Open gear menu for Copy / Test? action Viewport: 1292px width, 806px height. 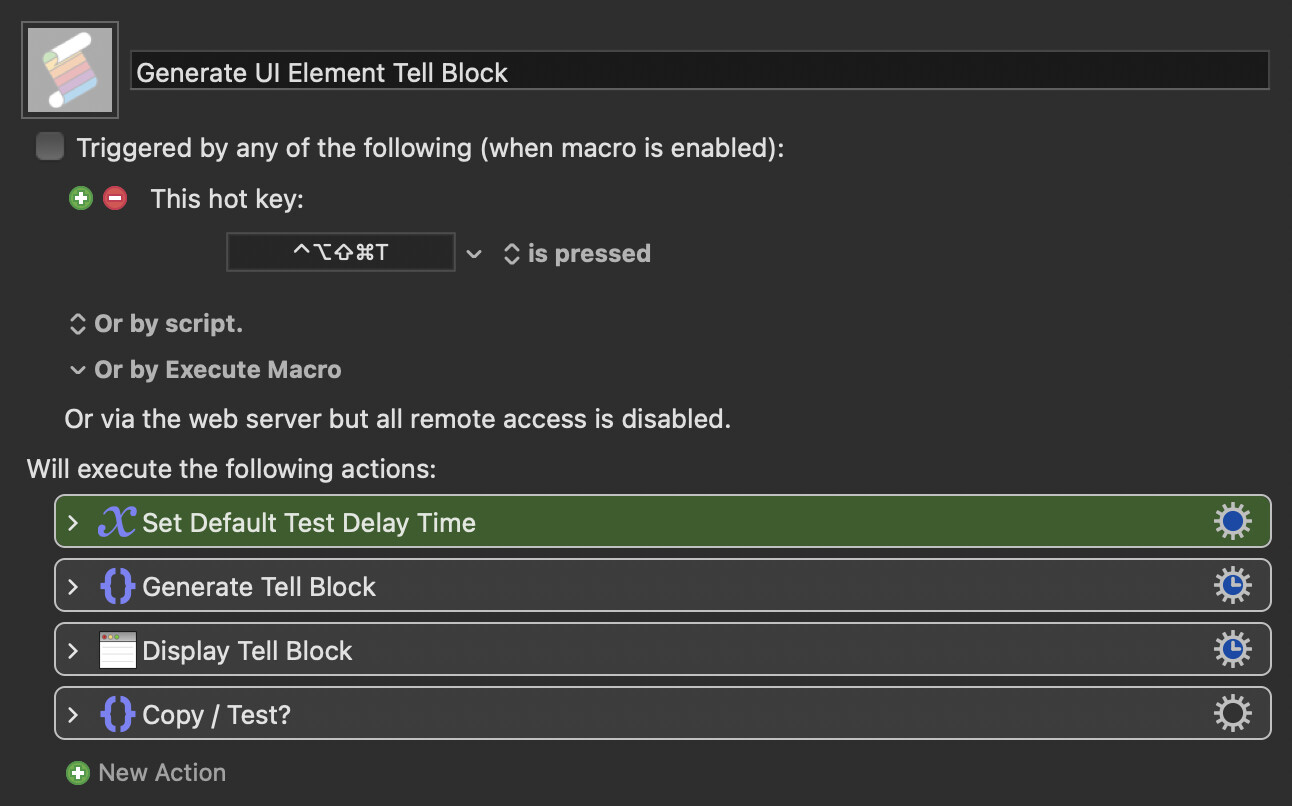(1232, 714)
